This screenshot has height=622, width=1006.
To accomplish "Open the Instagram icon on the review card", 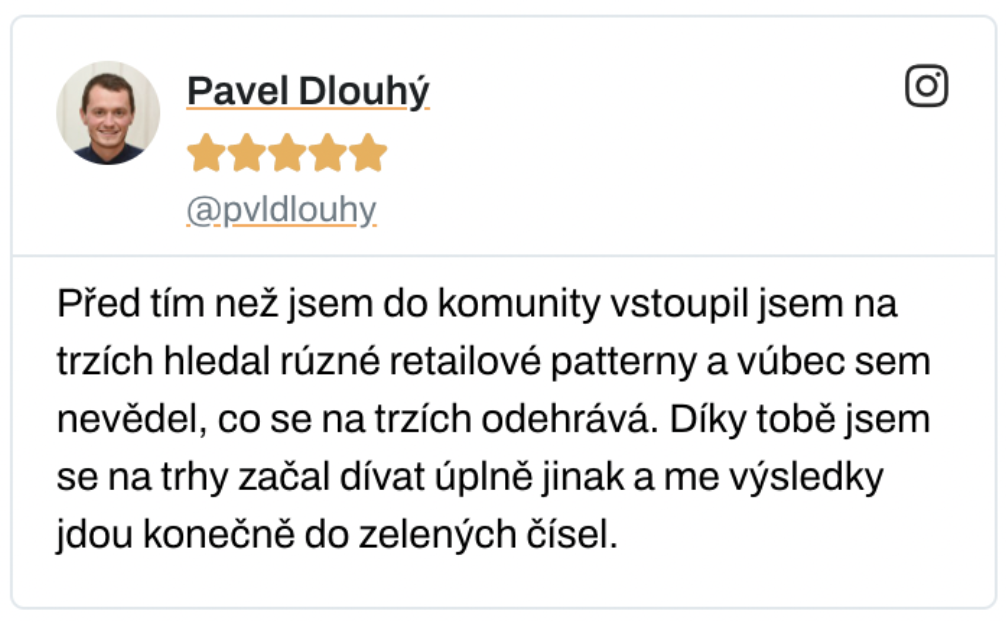I will (x=926, y=85).
